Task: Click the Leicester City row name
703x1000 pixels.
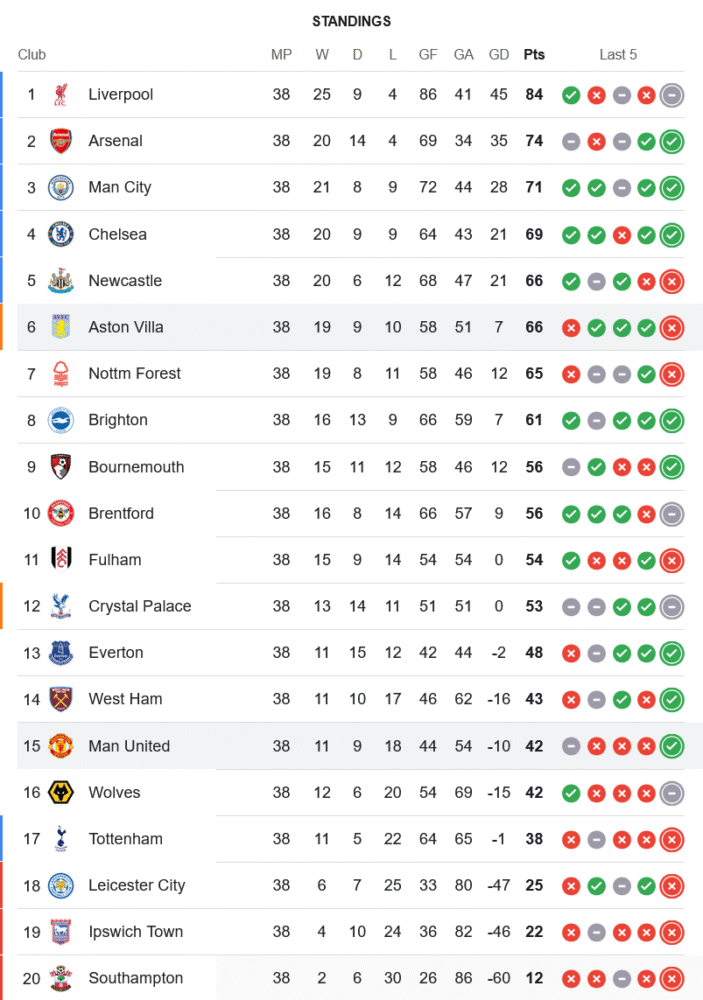Action: tap(136, 885)
